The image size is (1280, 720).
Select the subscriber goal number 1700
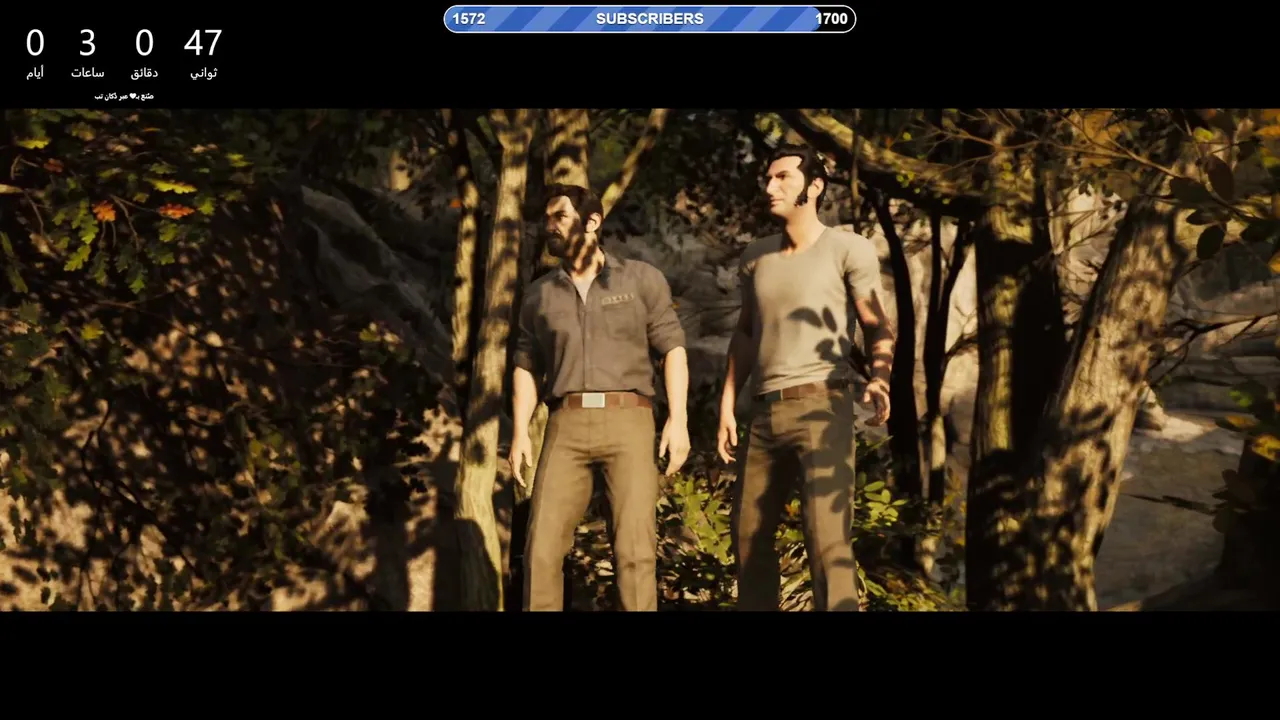(831, 19)
